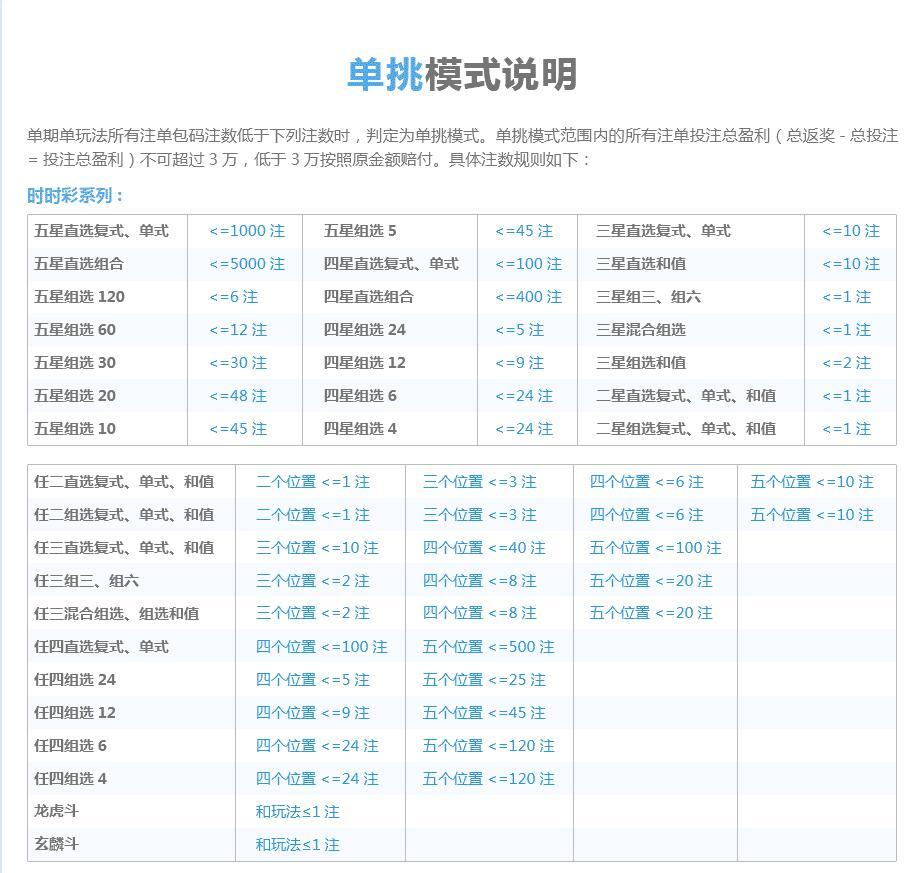Select the 龙虎斗 row label
920x873 pixels.
[x=56, y=811]
